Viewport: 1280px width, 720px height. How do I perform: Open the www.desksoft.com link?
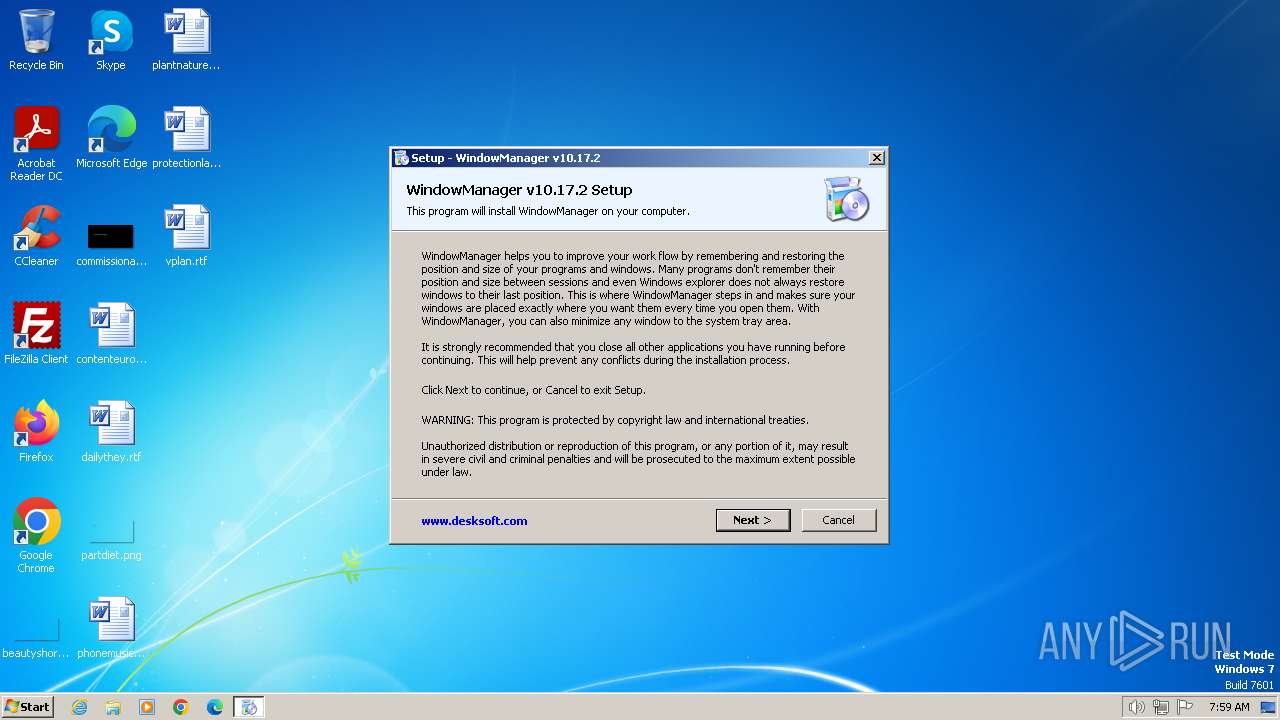point(474,521)
